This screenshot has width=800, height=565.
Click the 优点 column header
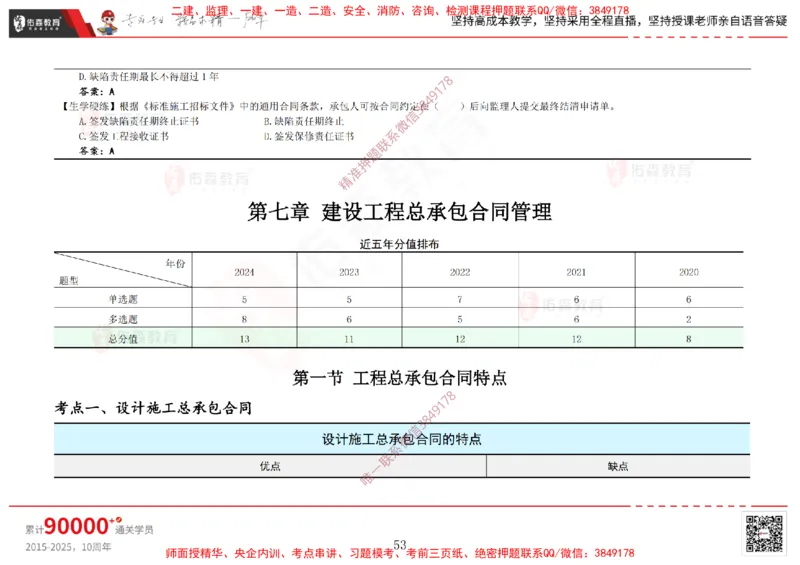pyautogui.click(x=270, y=466)
